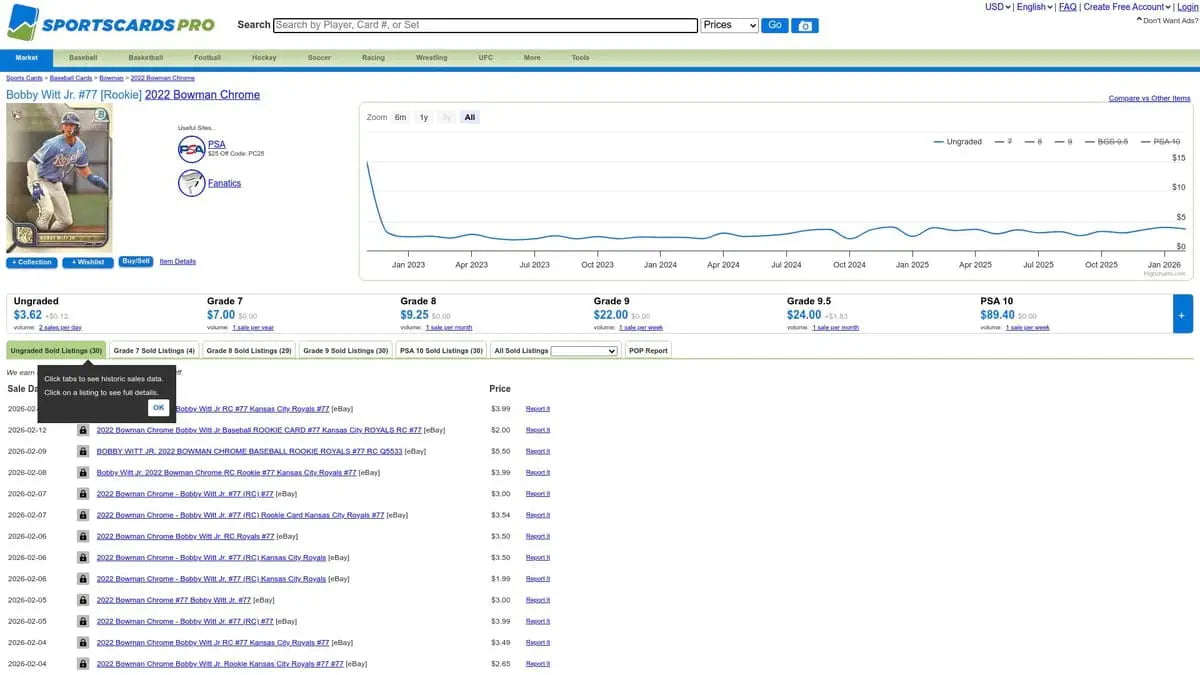Click lock icon beside the $2.65 listing
The height and width of the screenshot is (675, 1200).
tap(83, 664)
